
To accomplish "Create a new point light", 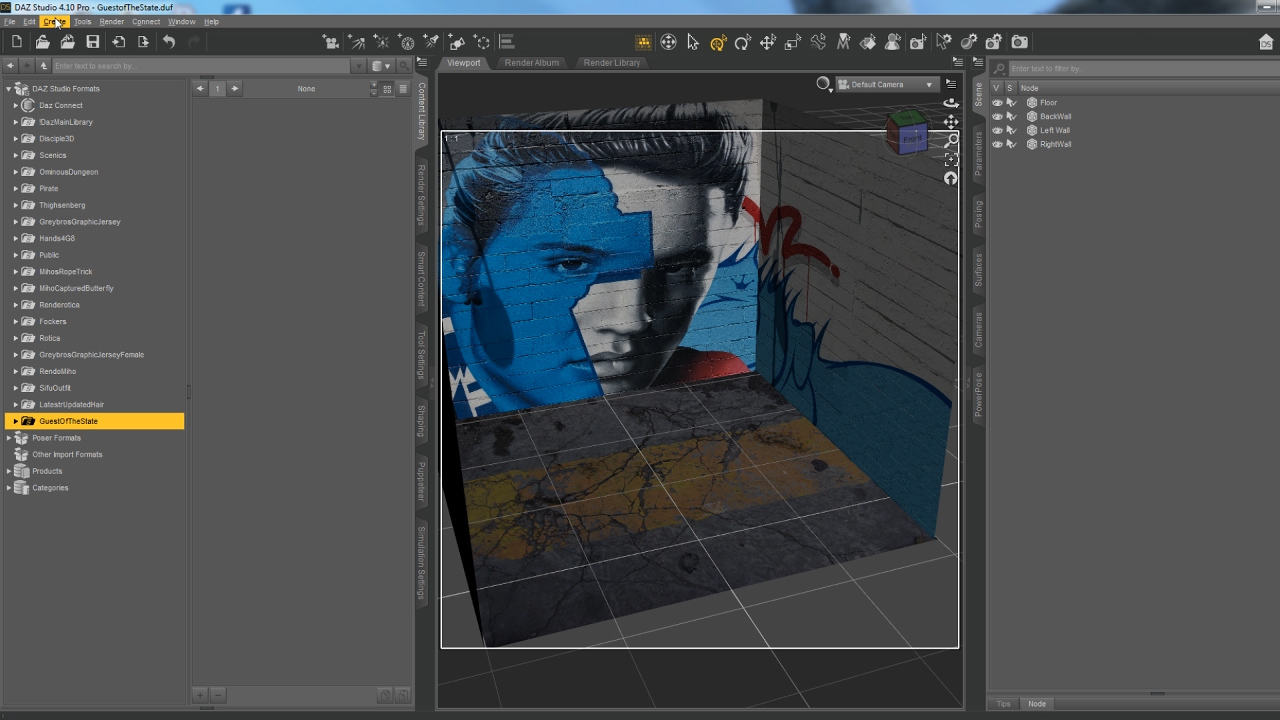I will click(381, 42).
